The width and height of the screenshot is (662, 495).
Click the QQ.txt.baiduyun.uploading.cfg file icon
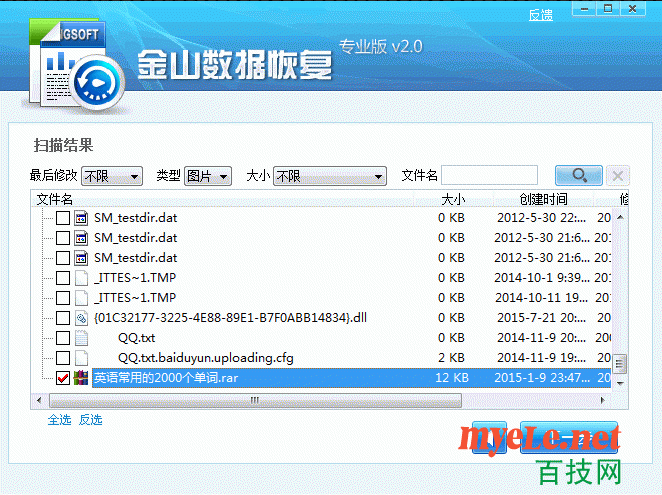pos(81,358)
